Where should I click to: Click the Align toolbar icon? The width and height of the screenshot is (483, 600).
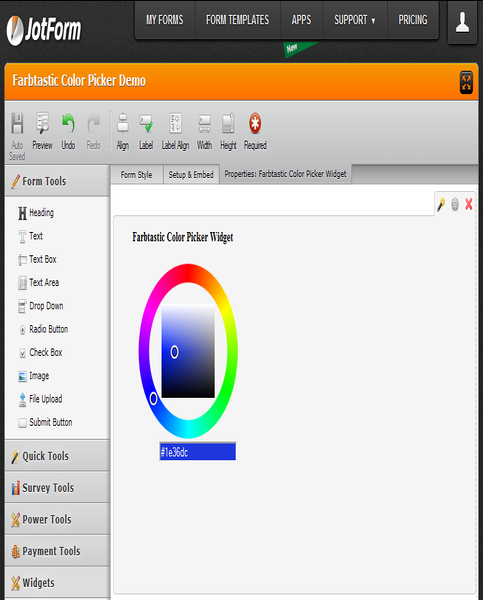(122, 131)
